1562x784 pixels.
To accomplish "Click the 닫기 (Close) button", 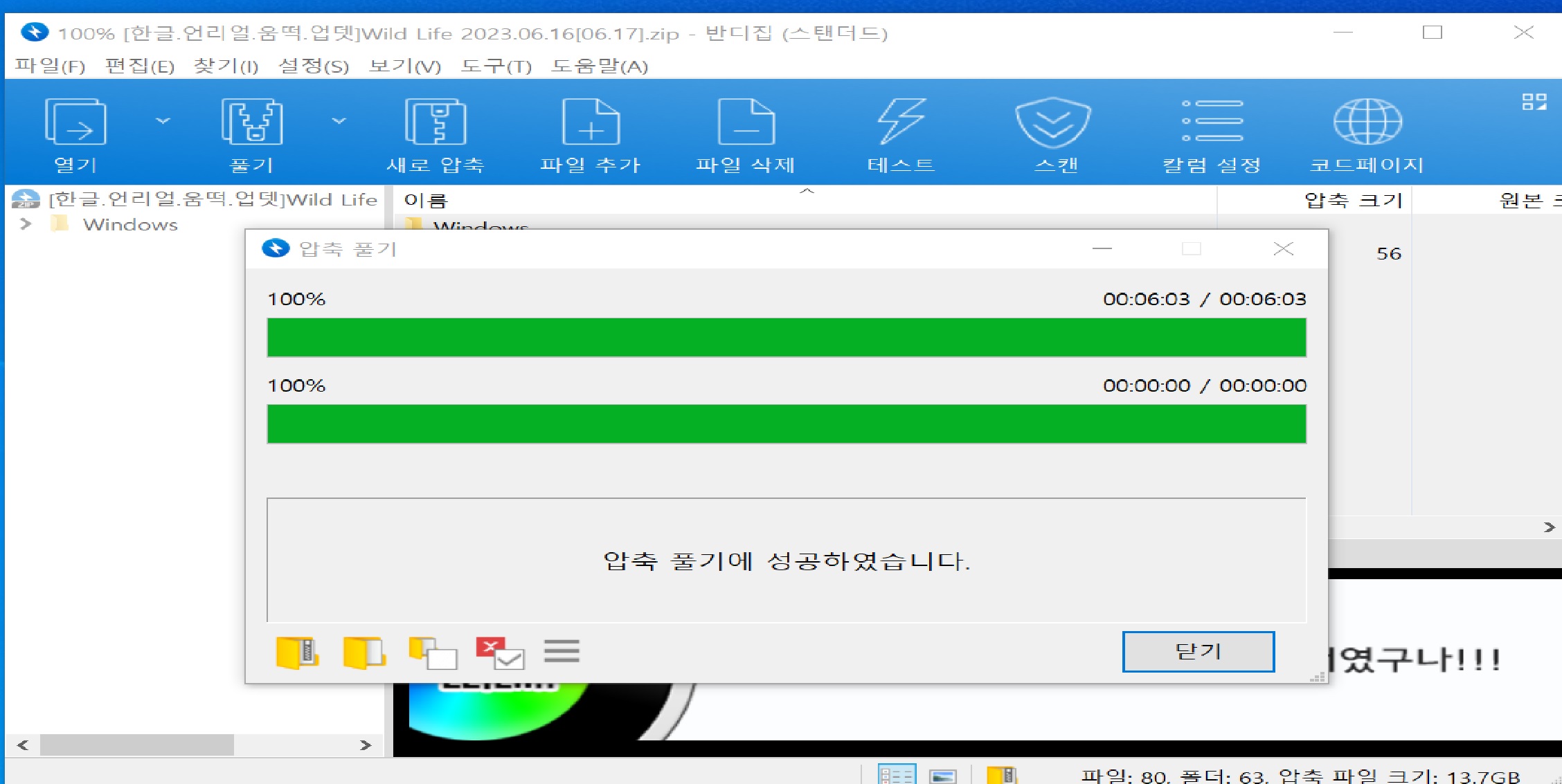I will pos(1198,651).
